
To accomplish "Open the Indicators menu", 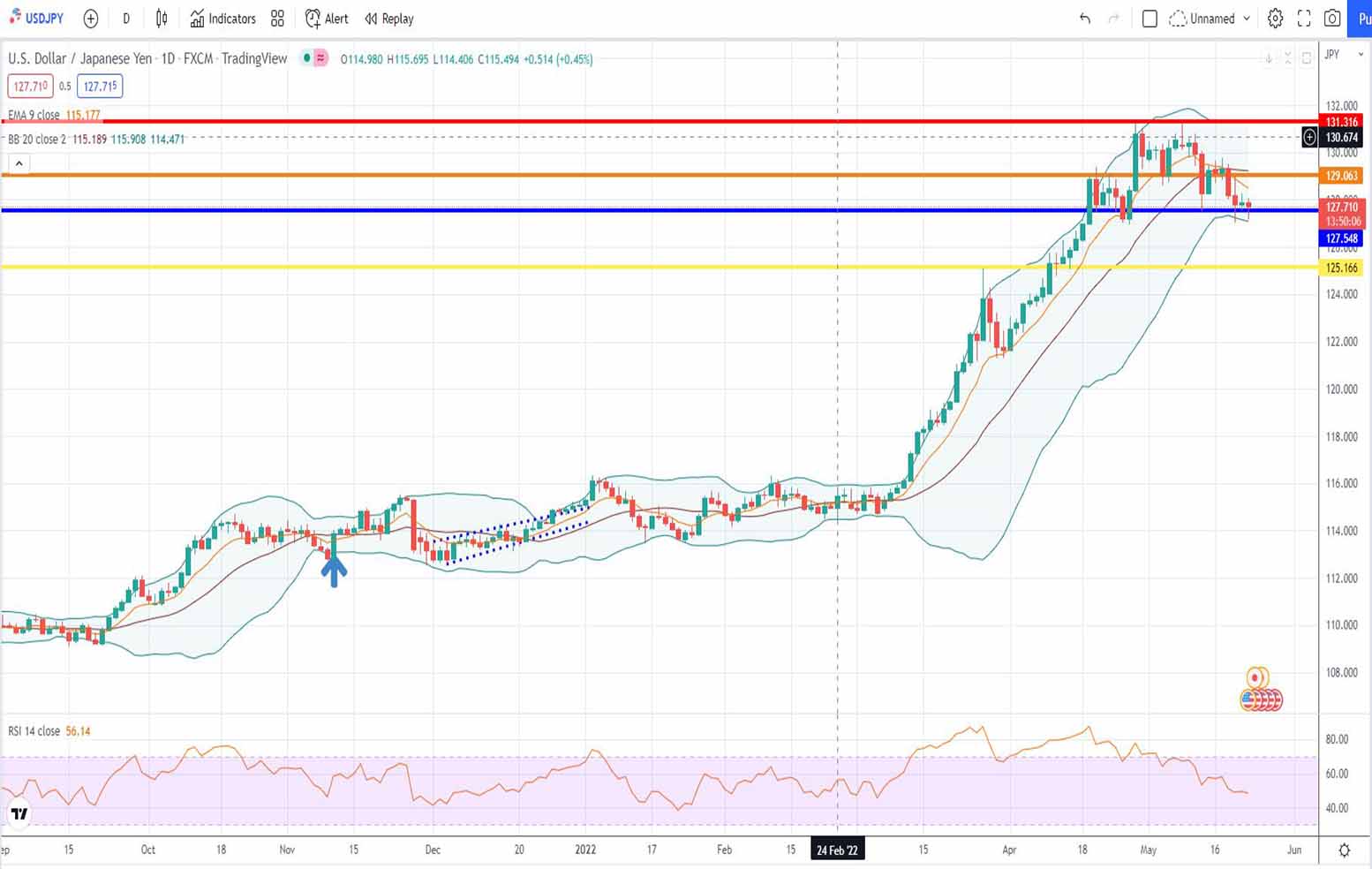I will [x=222, y=19].
